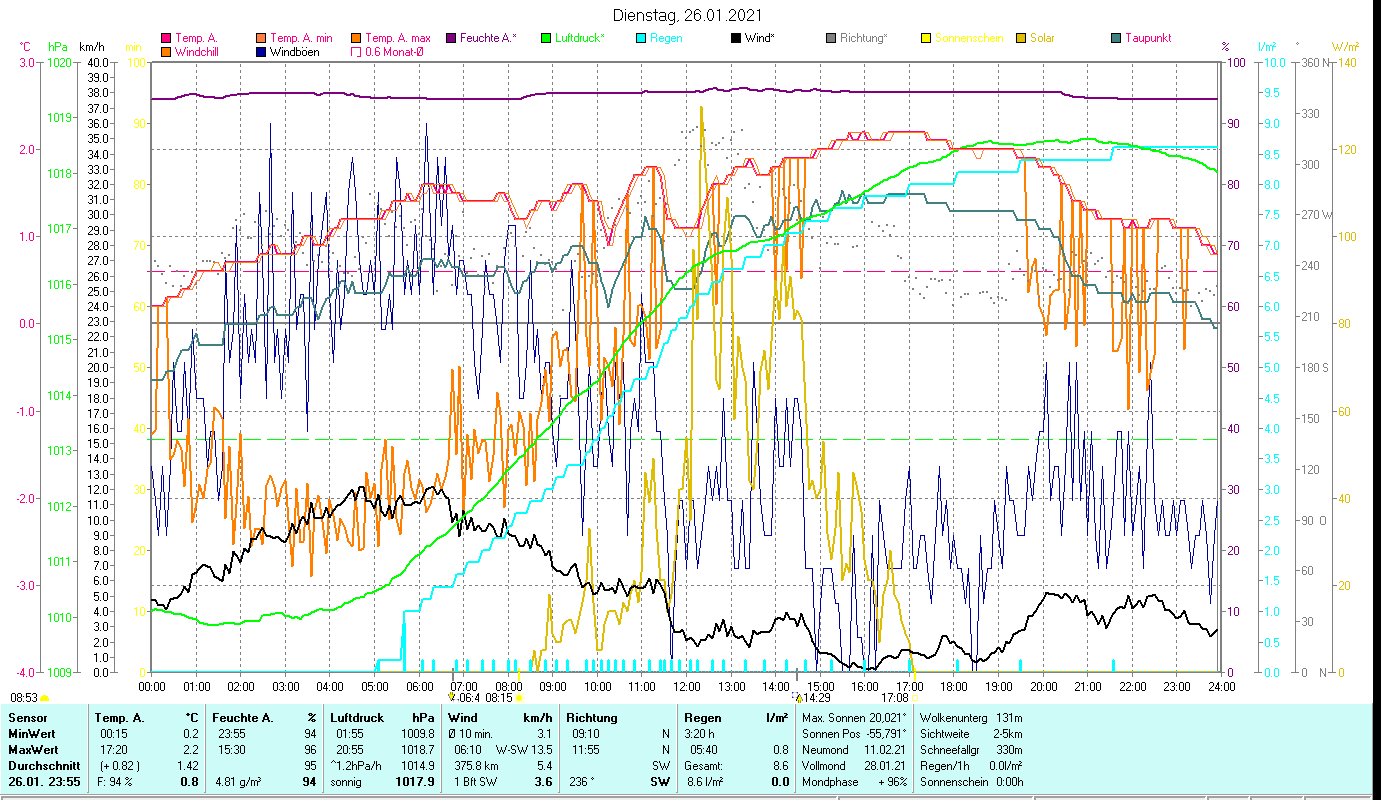Click the cyan Regen legend square
Viewport: 1381px width, 800px height.
click(641, 38)
